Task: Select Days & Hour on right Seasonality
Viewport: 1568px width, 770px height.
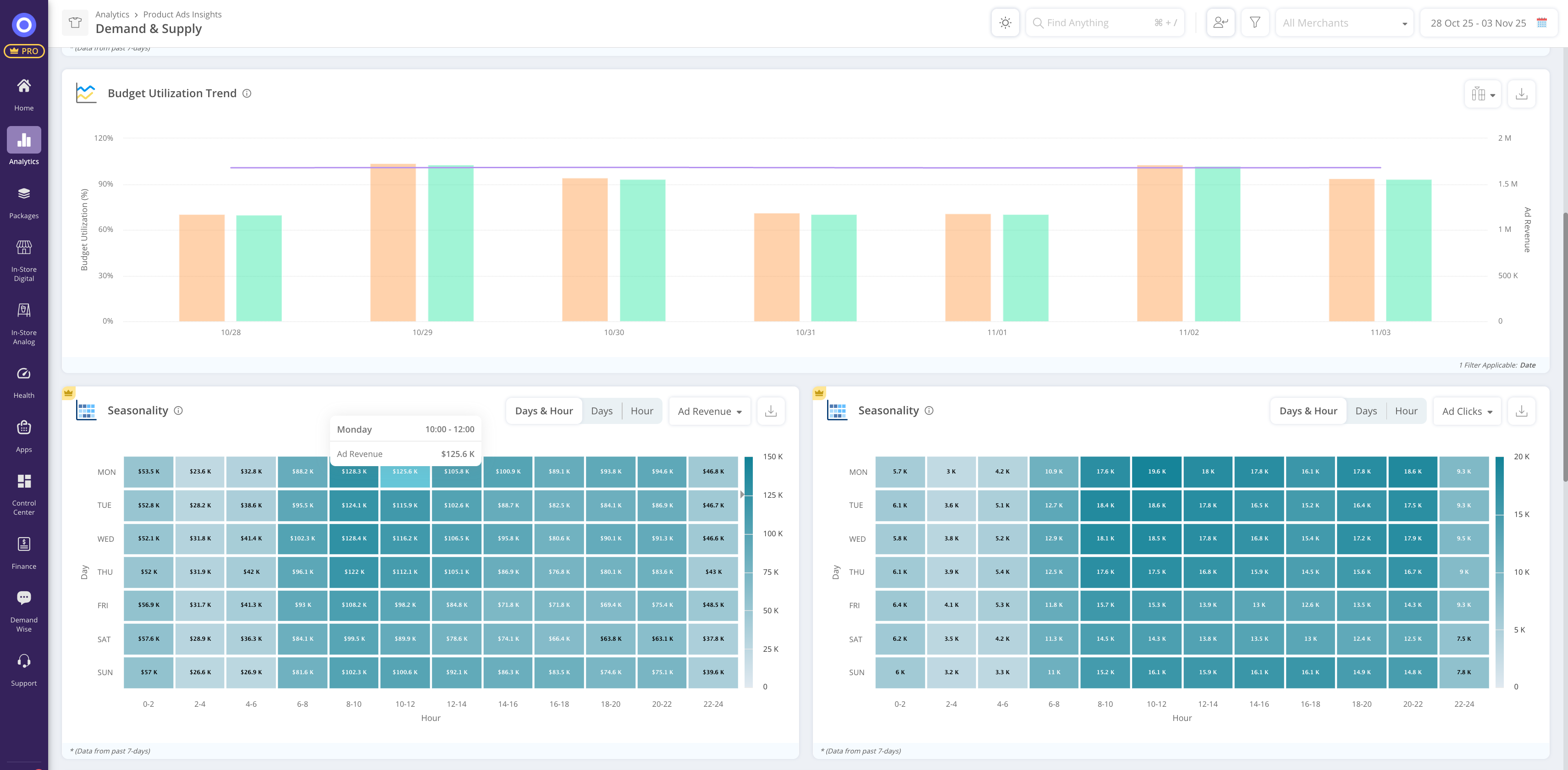Action: click(1308, 411)
